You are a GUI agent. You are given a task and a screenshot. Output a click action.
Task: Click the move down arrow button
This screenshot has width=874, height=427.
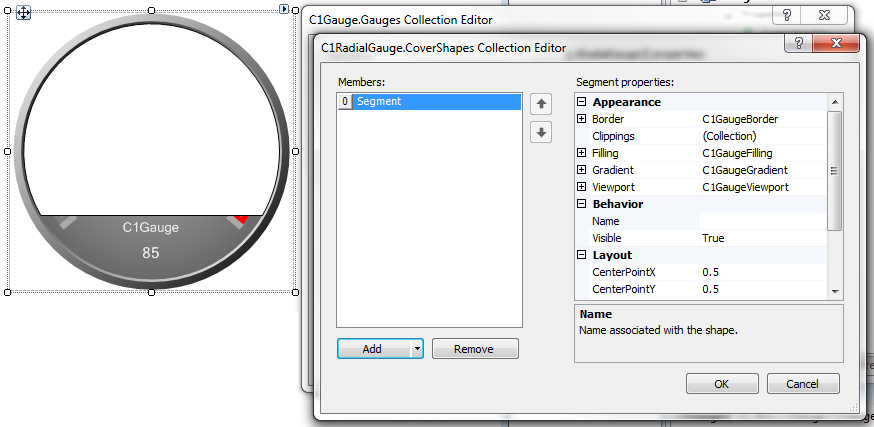(541, 132)
